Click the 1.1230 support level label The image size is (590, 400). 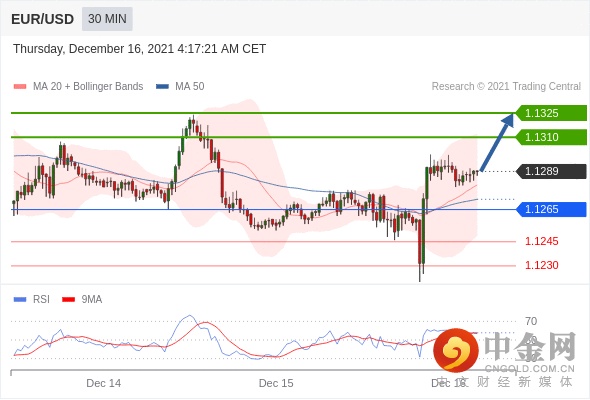coord(542,265)
